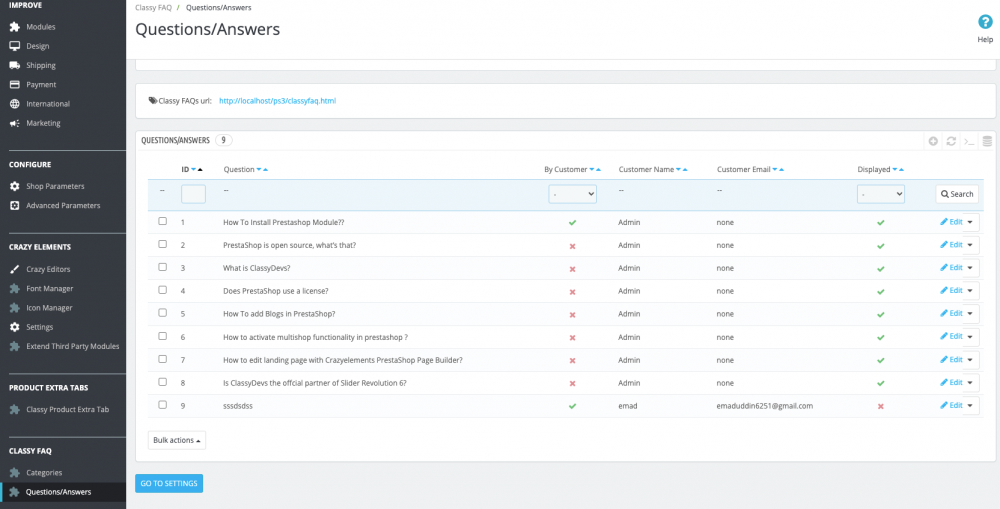Click the Icon Manager puzzle icon

15,307
